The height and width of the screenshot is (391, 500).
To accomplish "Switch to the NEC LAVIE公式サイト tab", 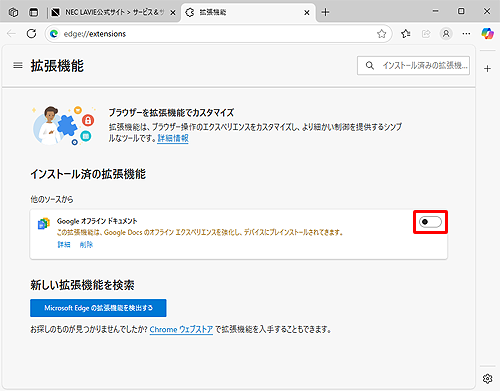I will (x=113, y=13).
